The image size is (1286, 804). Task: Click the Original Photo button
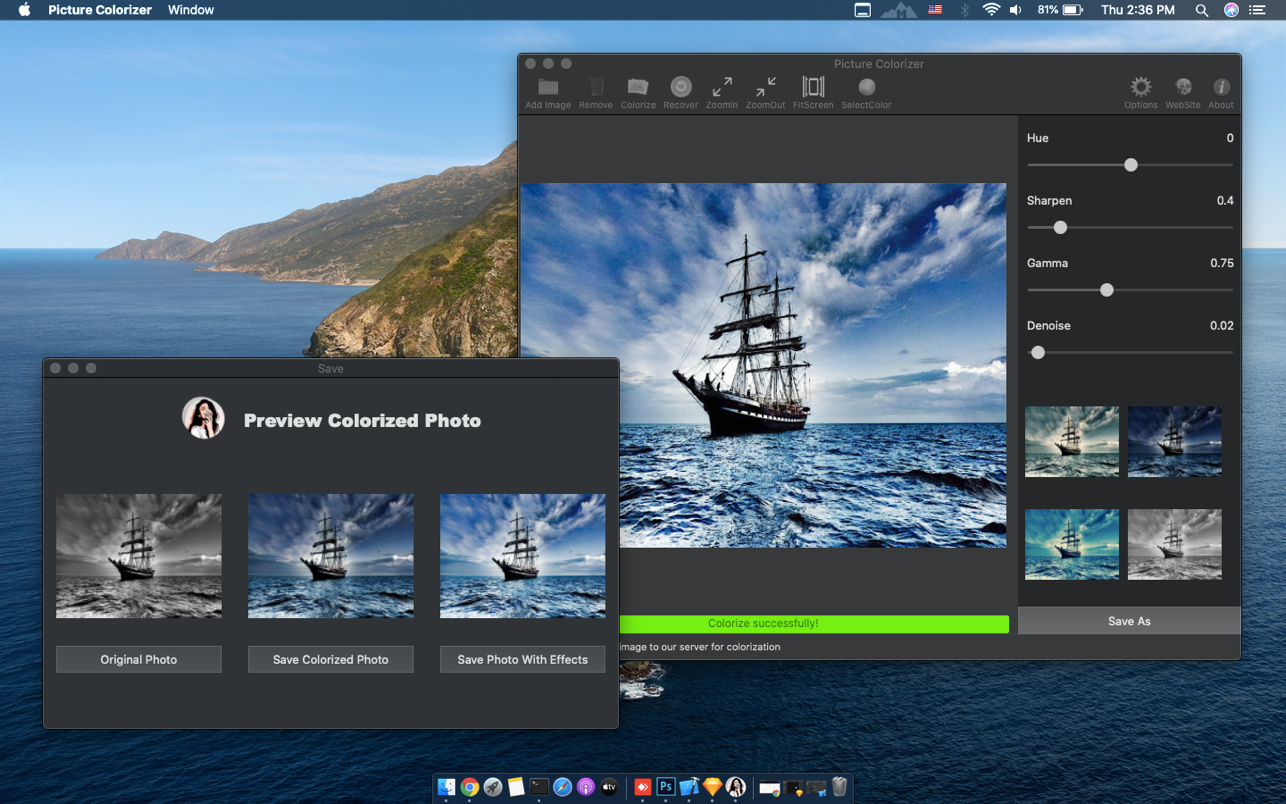point(139,659)
